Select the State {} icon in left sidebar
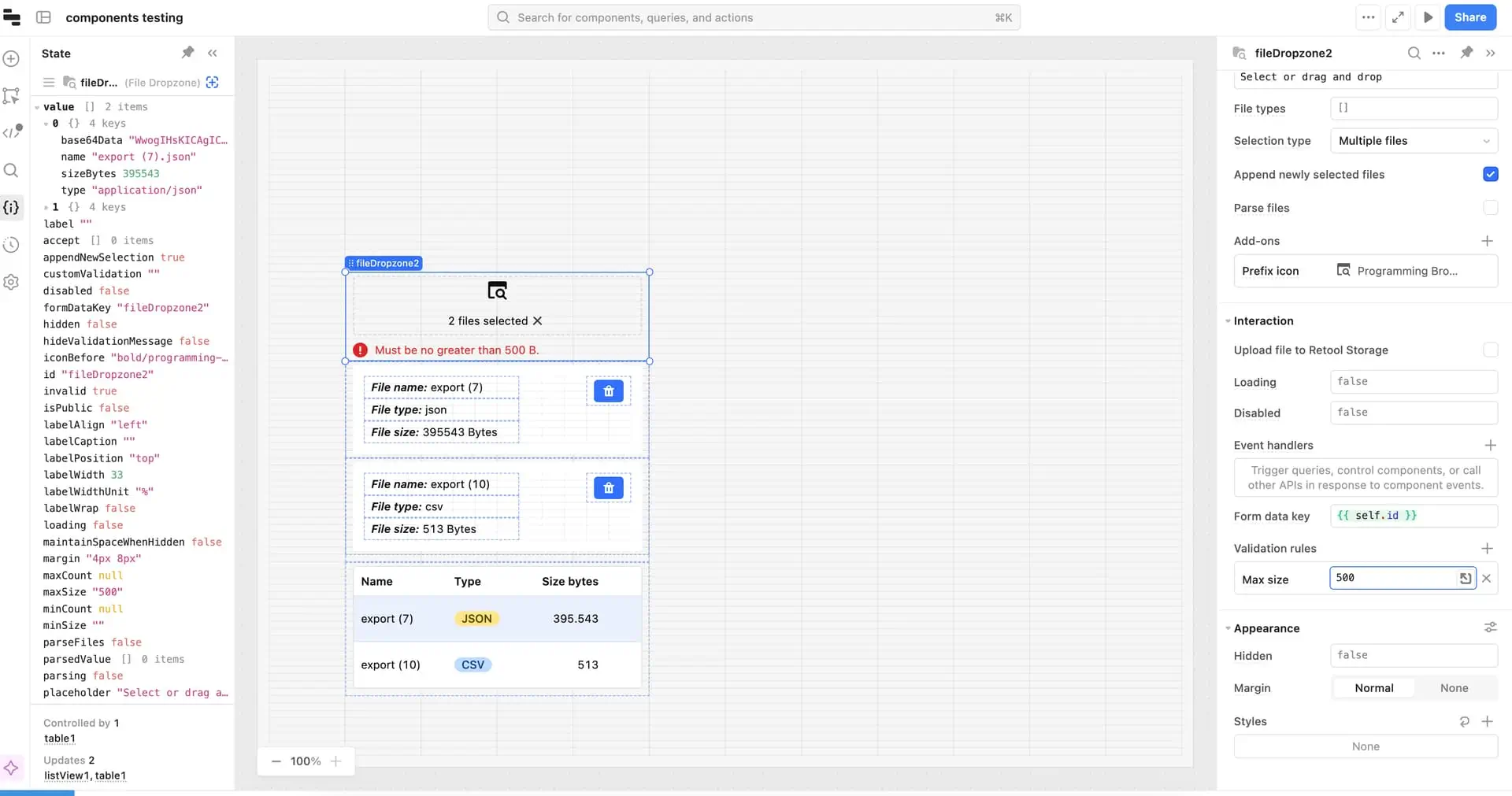The image size is (1512, 796). point(11,208)
